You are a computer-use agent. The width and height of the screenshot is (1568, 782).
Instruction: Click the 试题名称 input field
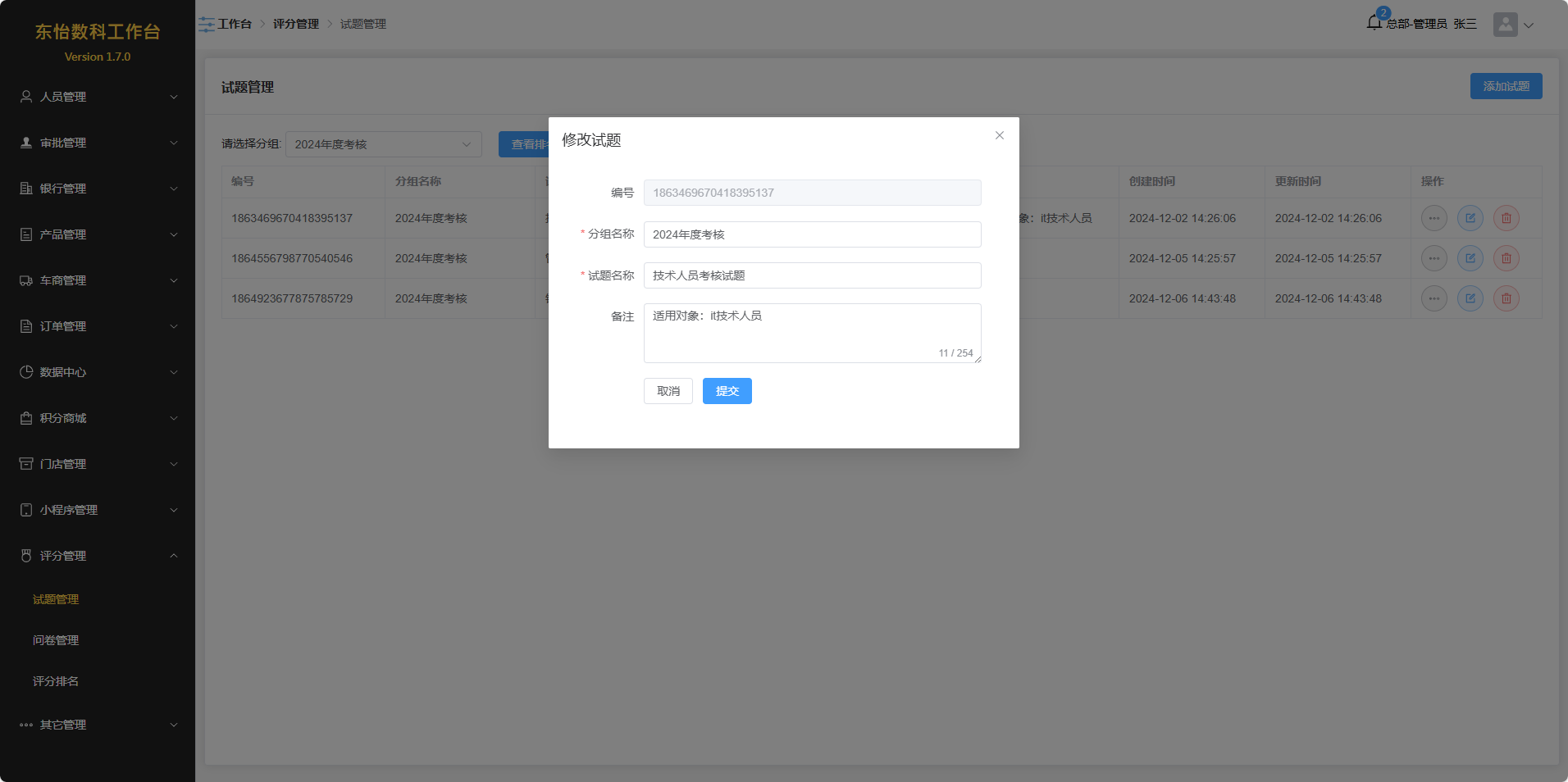[x=812, y=275]
